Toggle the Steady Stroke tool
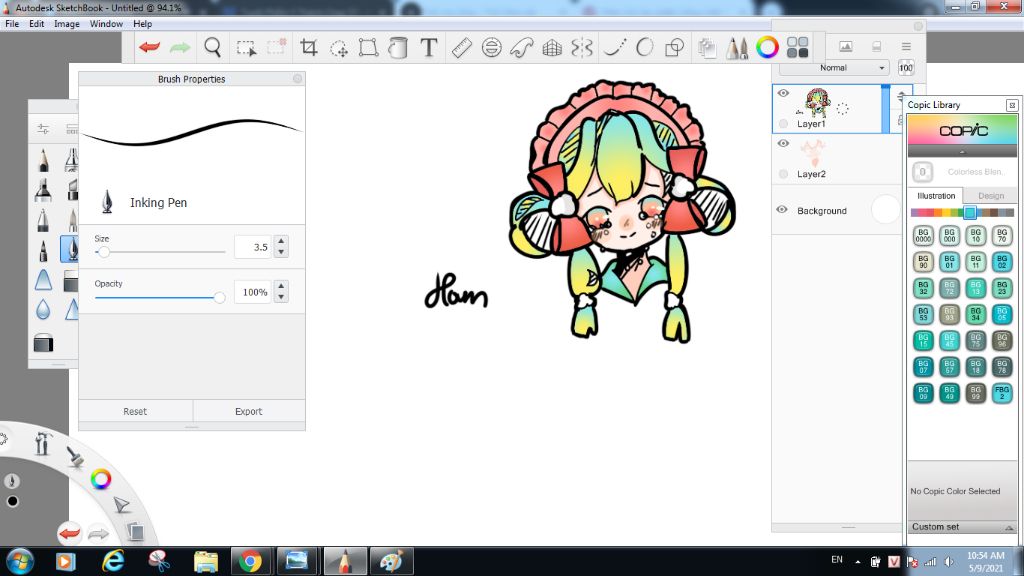The width and height of the screenshot is (1024, 576). (614, 47)
